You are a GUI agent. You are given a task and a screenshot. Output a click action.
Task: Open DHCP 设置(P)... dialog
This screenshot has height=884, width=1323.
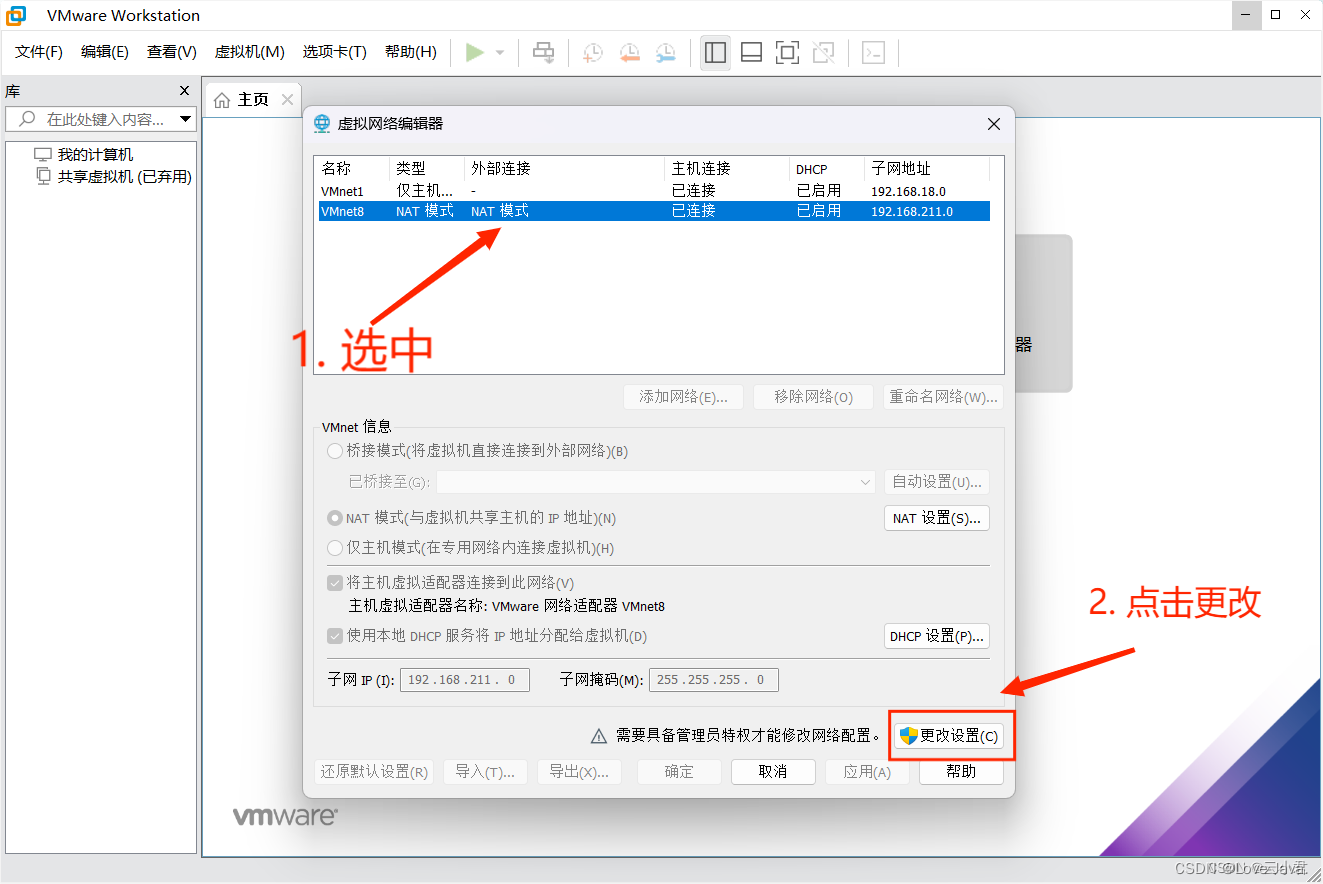point(937,636)
